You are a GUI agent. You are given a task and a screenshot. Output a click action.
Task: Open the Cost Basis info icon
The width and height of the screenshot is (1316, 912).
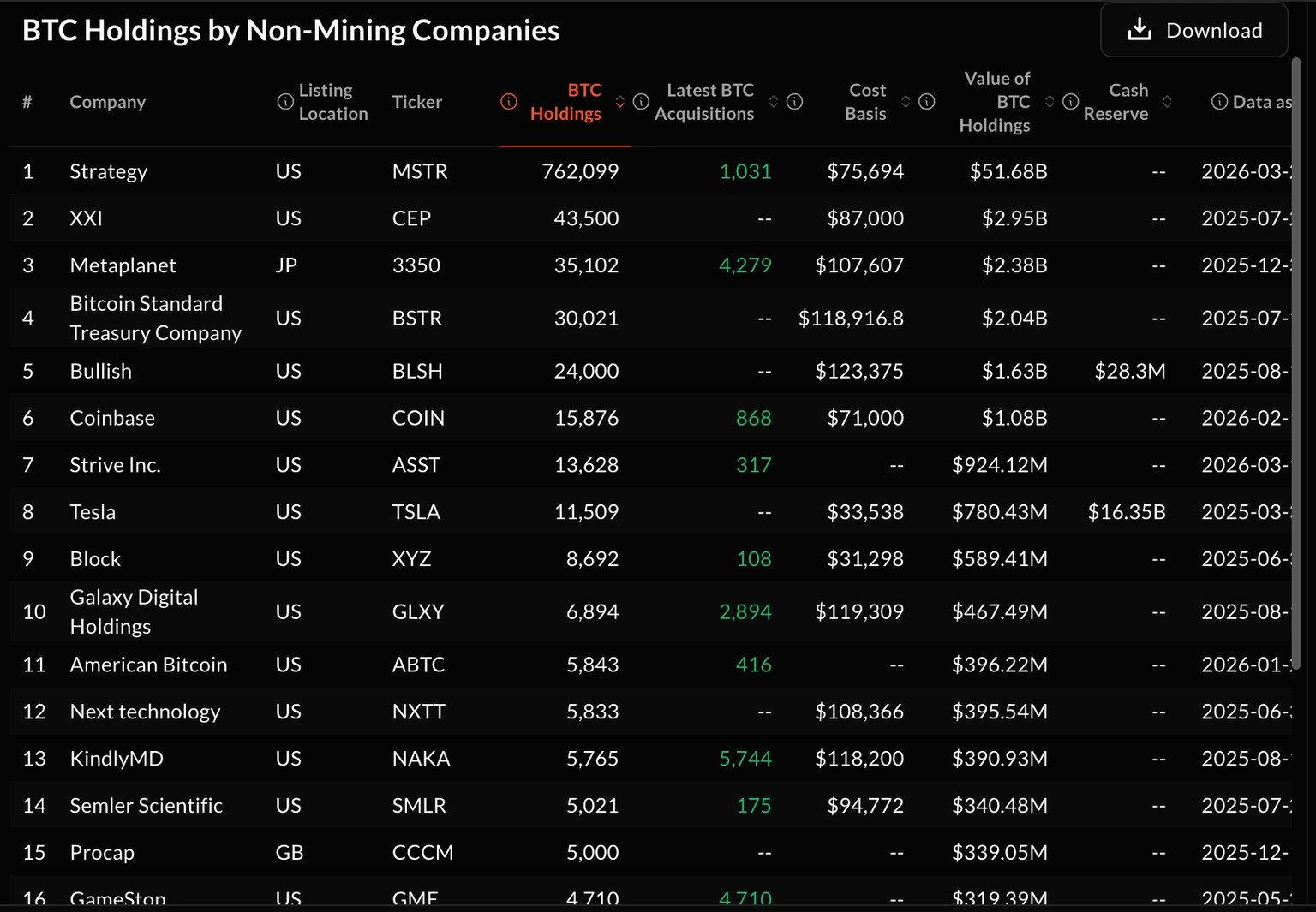coord(795,102)
